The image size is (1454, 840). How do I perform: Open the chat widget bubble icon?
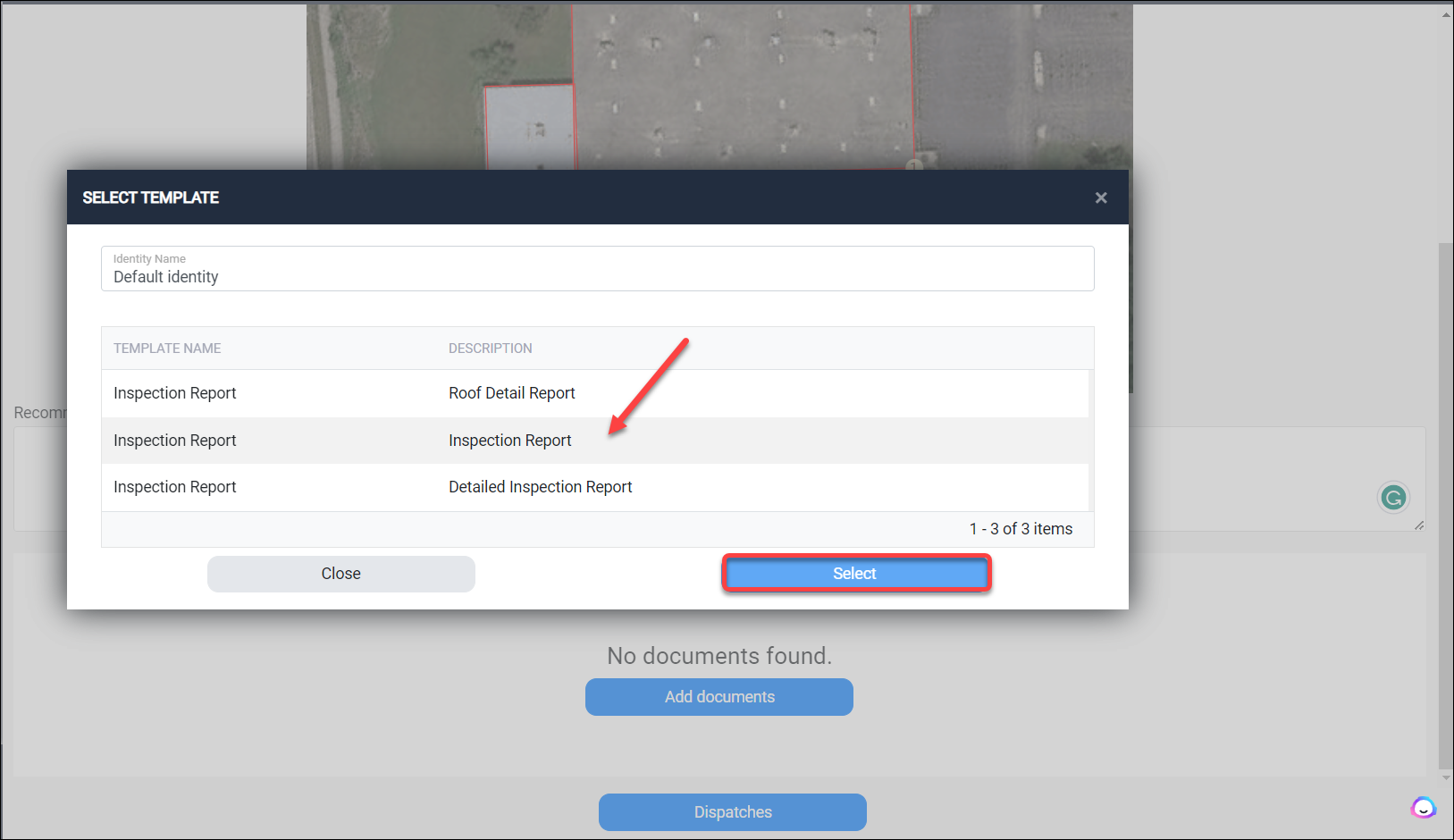[x=1423, y=809]
